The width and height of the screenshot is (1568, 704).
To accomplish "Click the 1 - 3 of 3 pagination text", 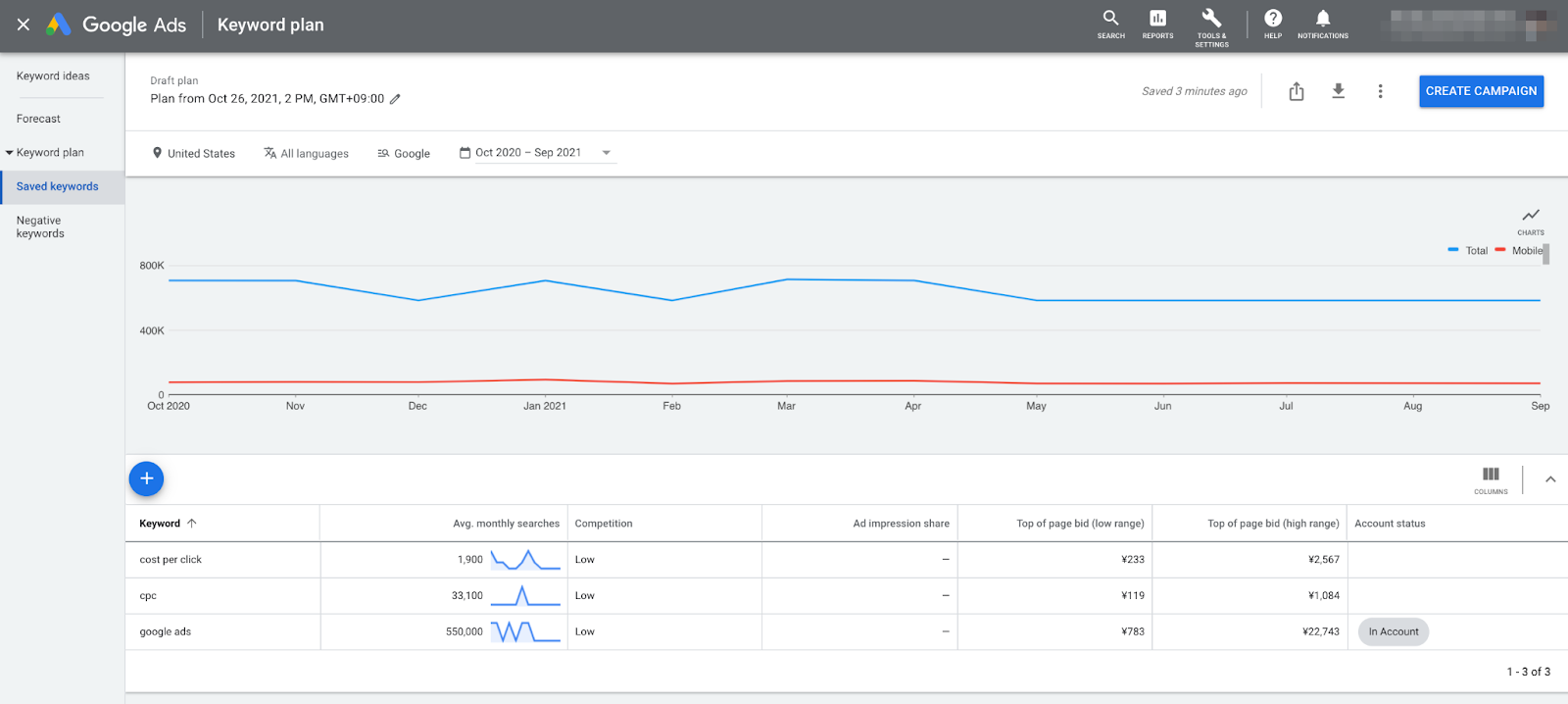I will (x=1529, y=672).
